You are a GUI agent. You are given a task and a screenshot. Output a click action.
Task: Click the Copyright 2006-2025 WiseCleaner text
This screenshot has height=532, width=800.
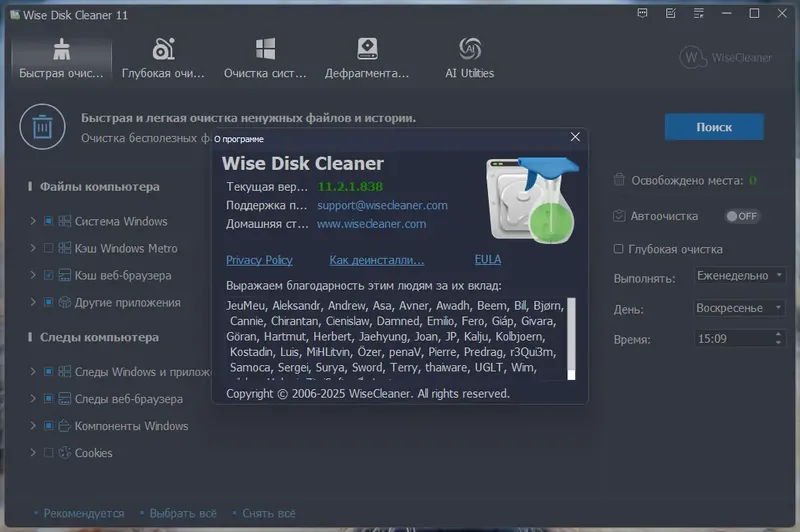[368, 393]
